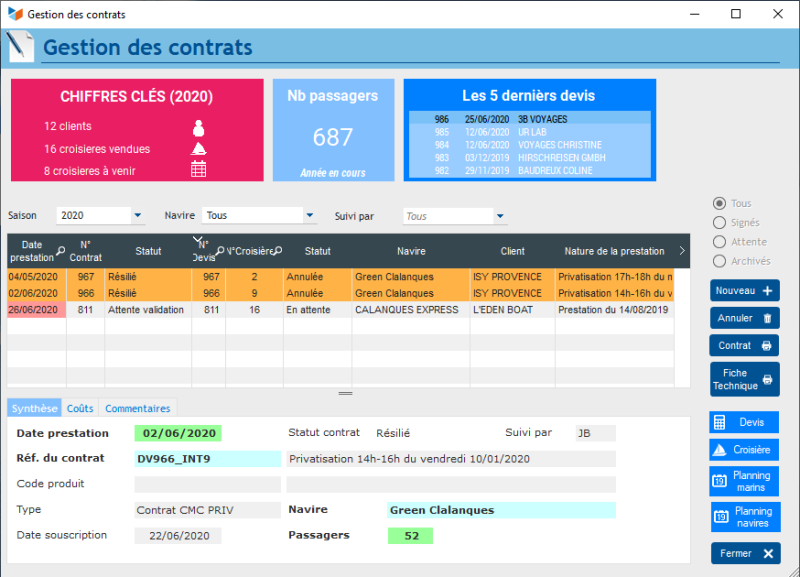800x577 pixels.
Task: Select devis 986 for 3B VOYAGES
Action: (529, 119)
